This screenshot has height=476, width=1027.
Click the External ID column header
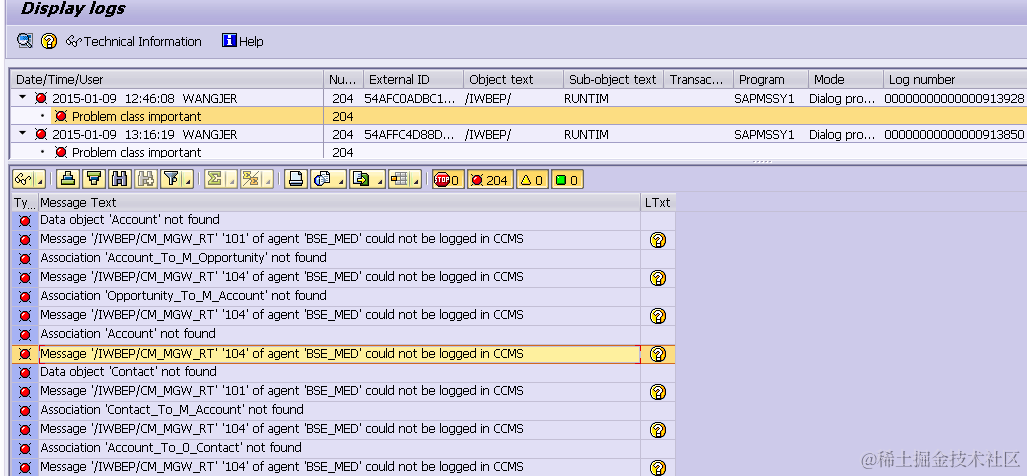tap(413, 79)
